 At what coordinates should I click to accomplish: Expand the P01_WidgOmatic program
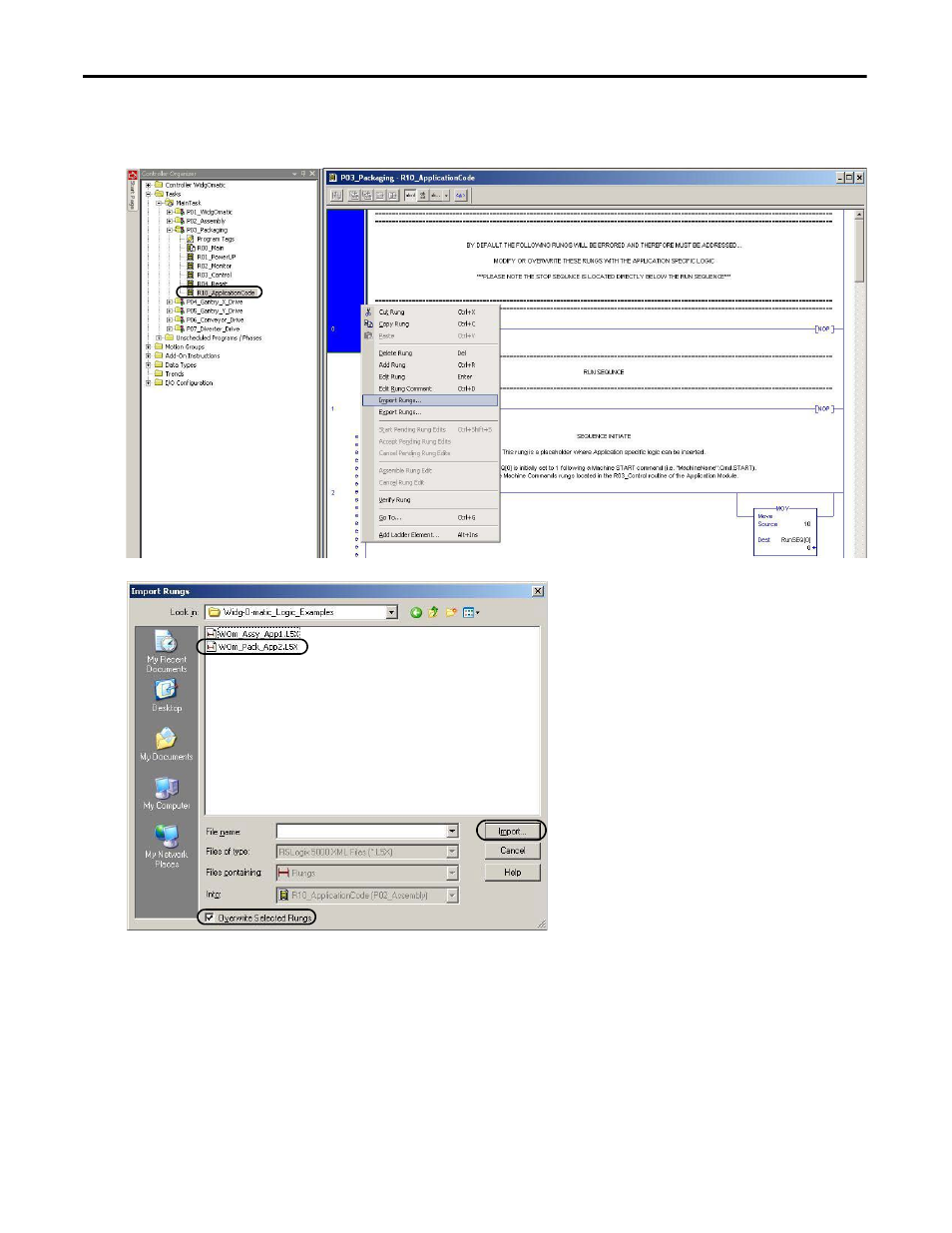(169, 212)
